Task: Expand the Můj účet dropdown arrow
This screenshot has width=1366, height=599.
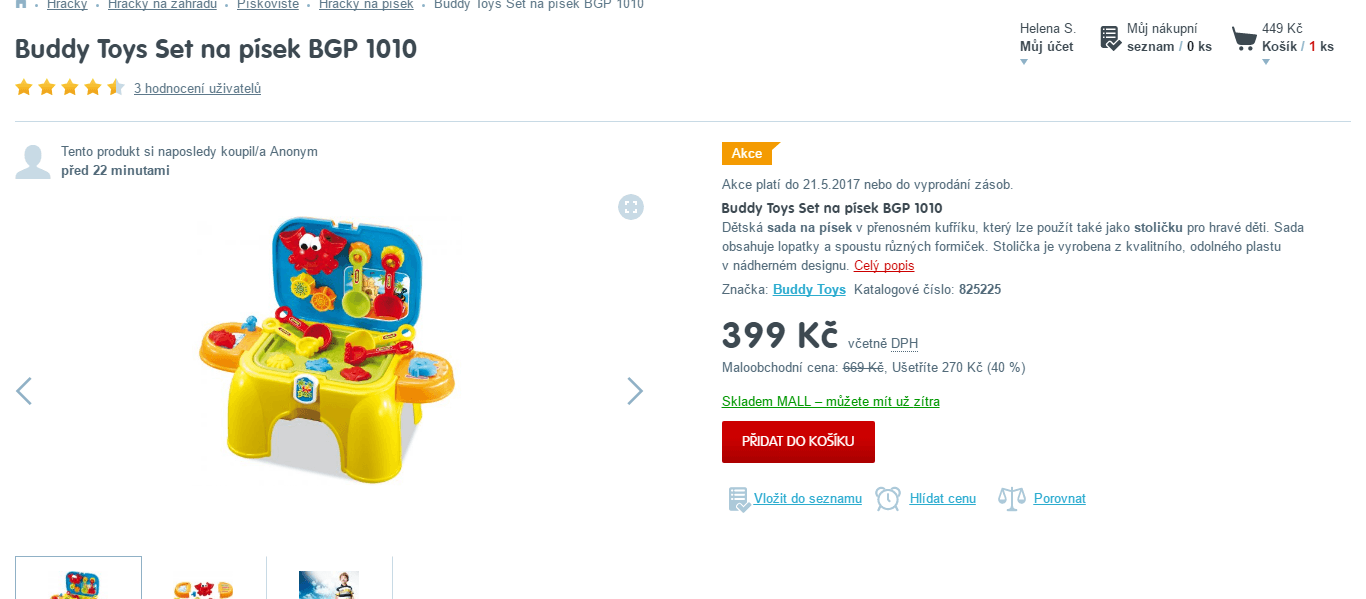Action: pos(1023,62)
